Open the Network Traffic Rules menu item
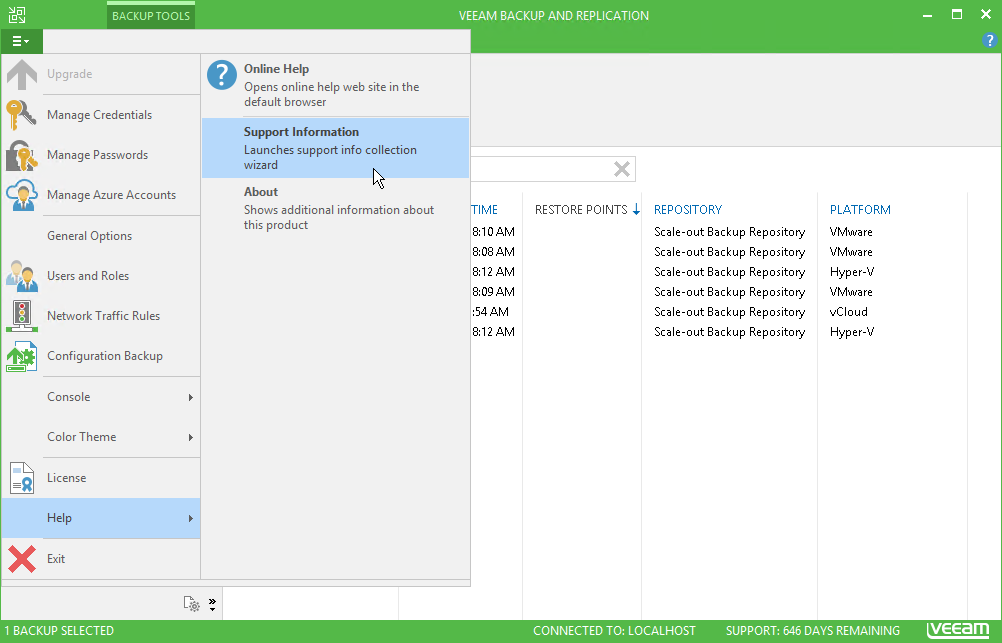1002x643 pixels. (x=101, y=316)
